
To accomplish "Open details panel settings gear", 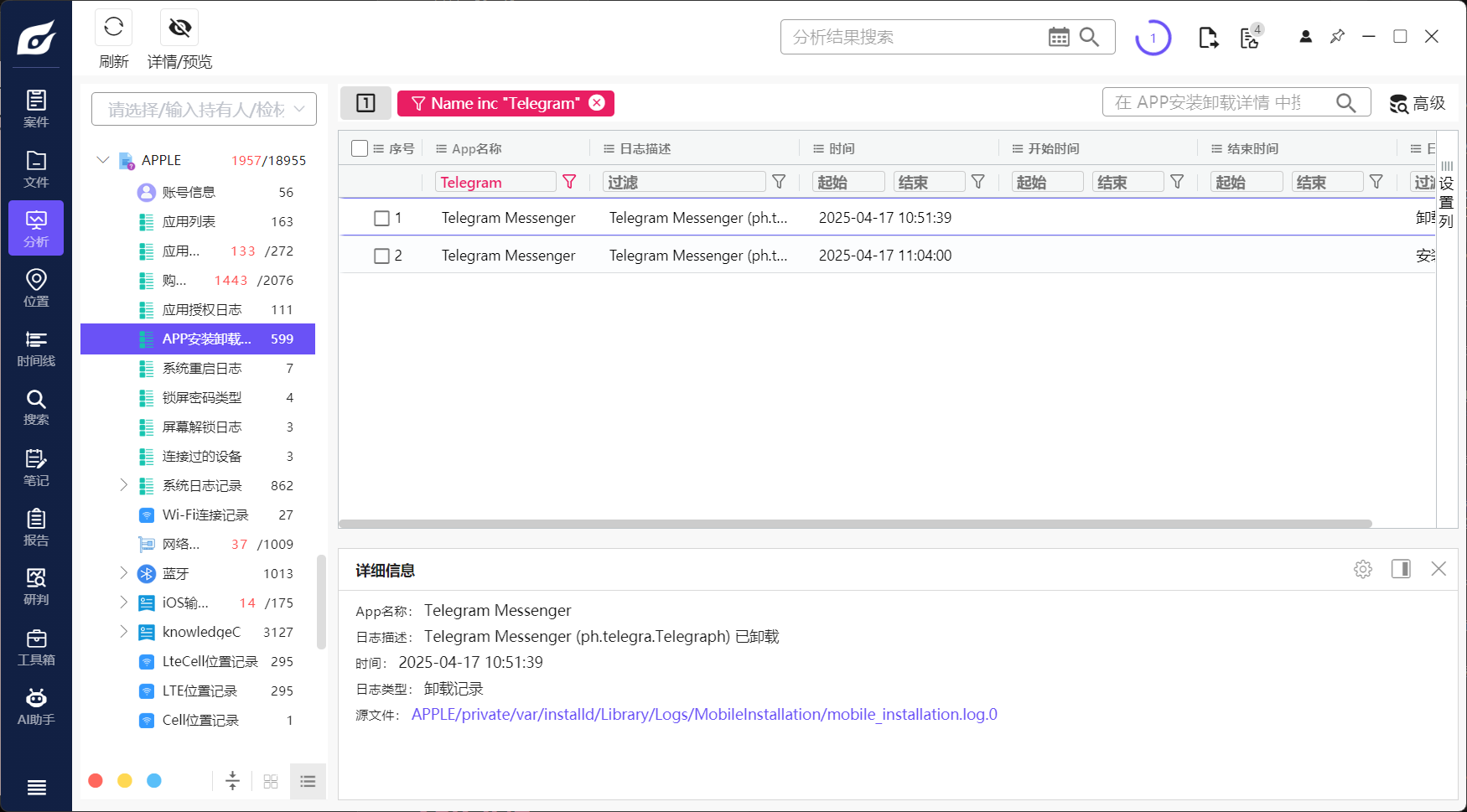I will coord(1363,569).
